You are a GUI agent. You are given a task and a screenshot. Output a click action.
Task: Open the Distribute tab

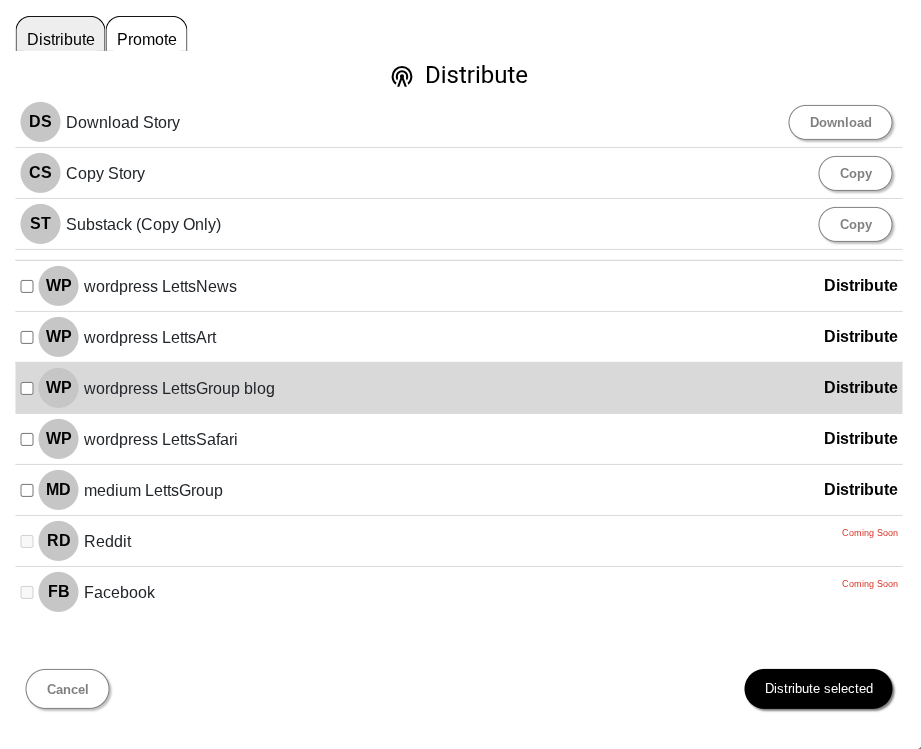pyautogui.click(x=60, y=34)
